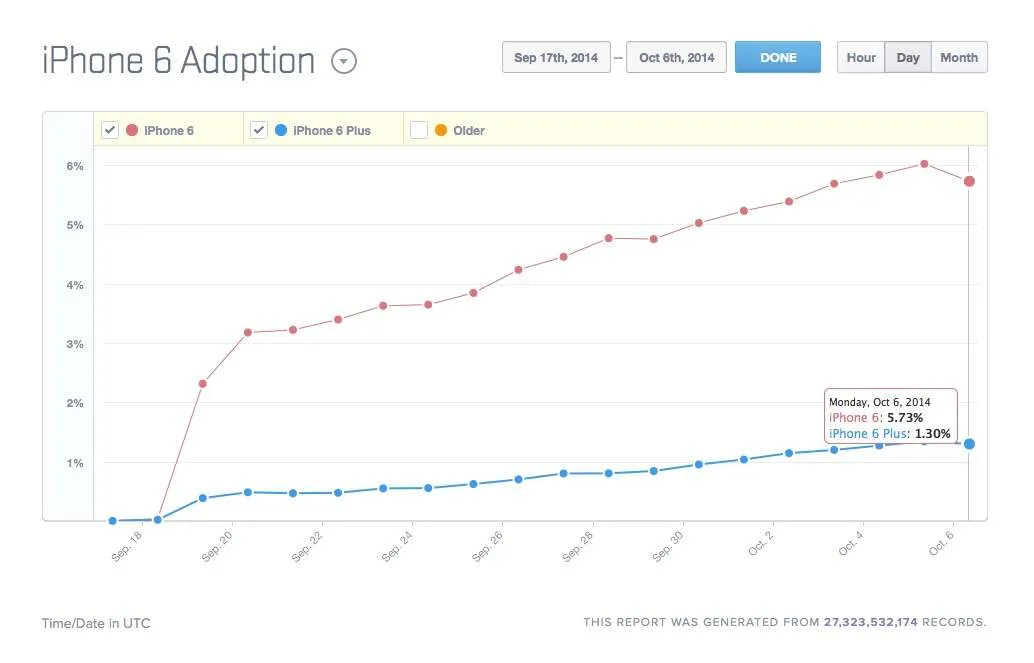Switch to Hour granularity
The image size is (1034, 663).
[861, 57]
